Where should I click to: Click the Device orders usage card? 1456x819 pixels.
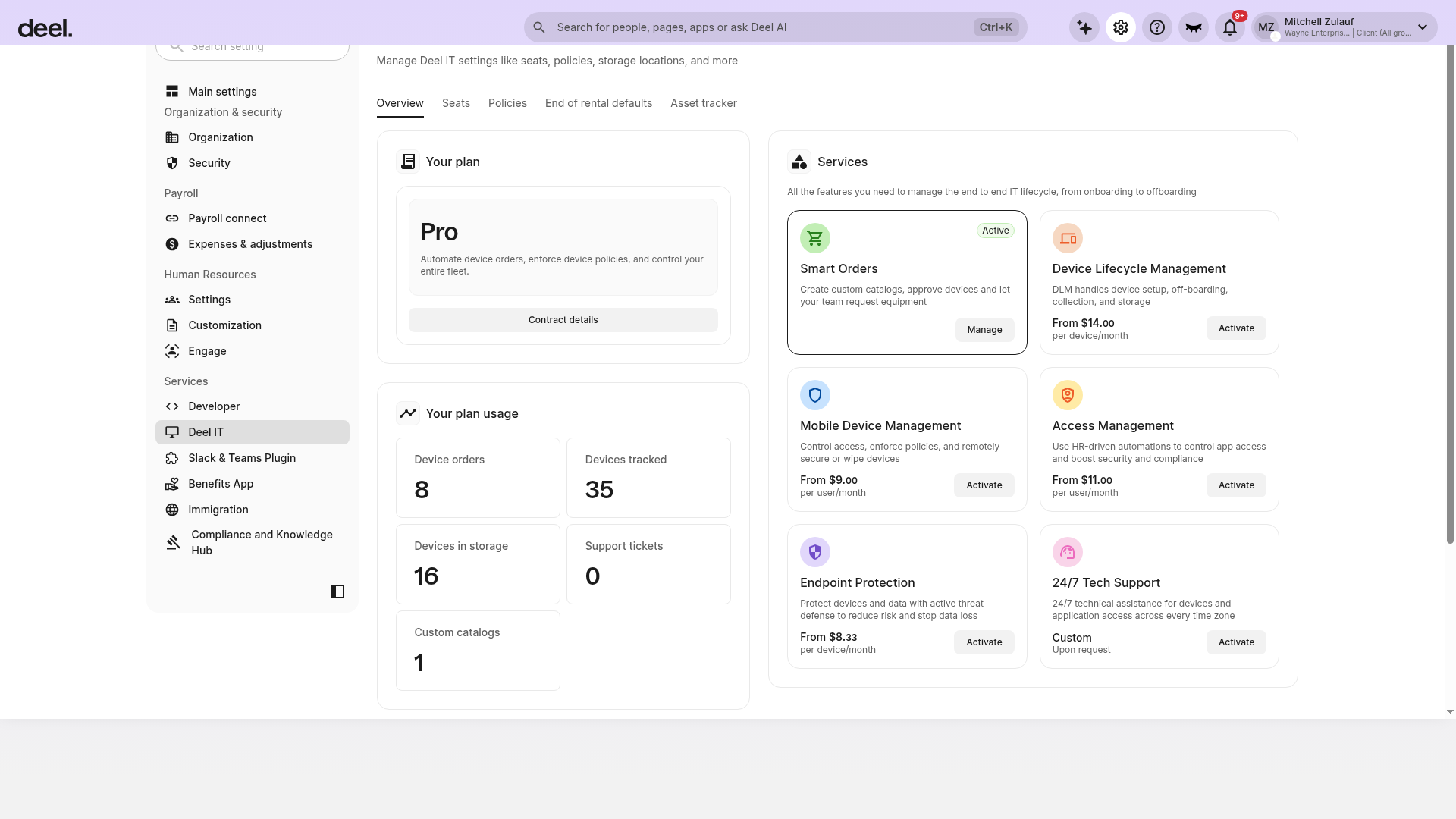(x=478, y=478)
